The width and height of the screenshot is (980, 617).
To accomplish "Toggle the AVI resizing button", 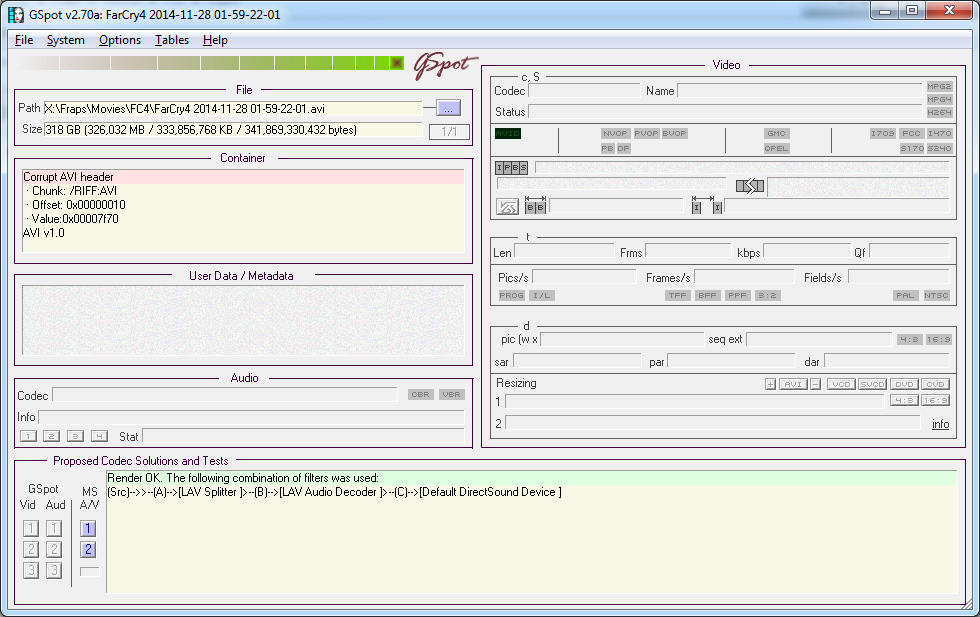I will click(793, 384).
